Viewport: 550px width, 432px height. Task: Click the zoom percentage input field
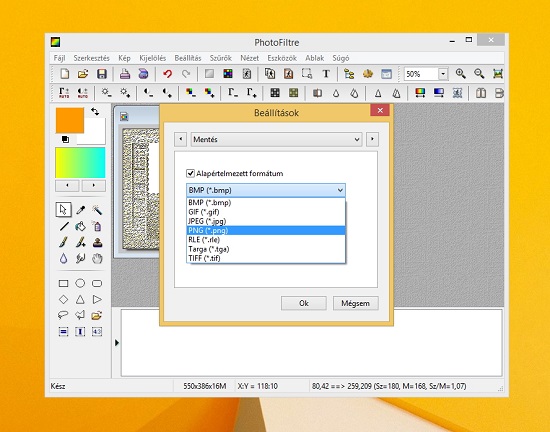[421, 74]
